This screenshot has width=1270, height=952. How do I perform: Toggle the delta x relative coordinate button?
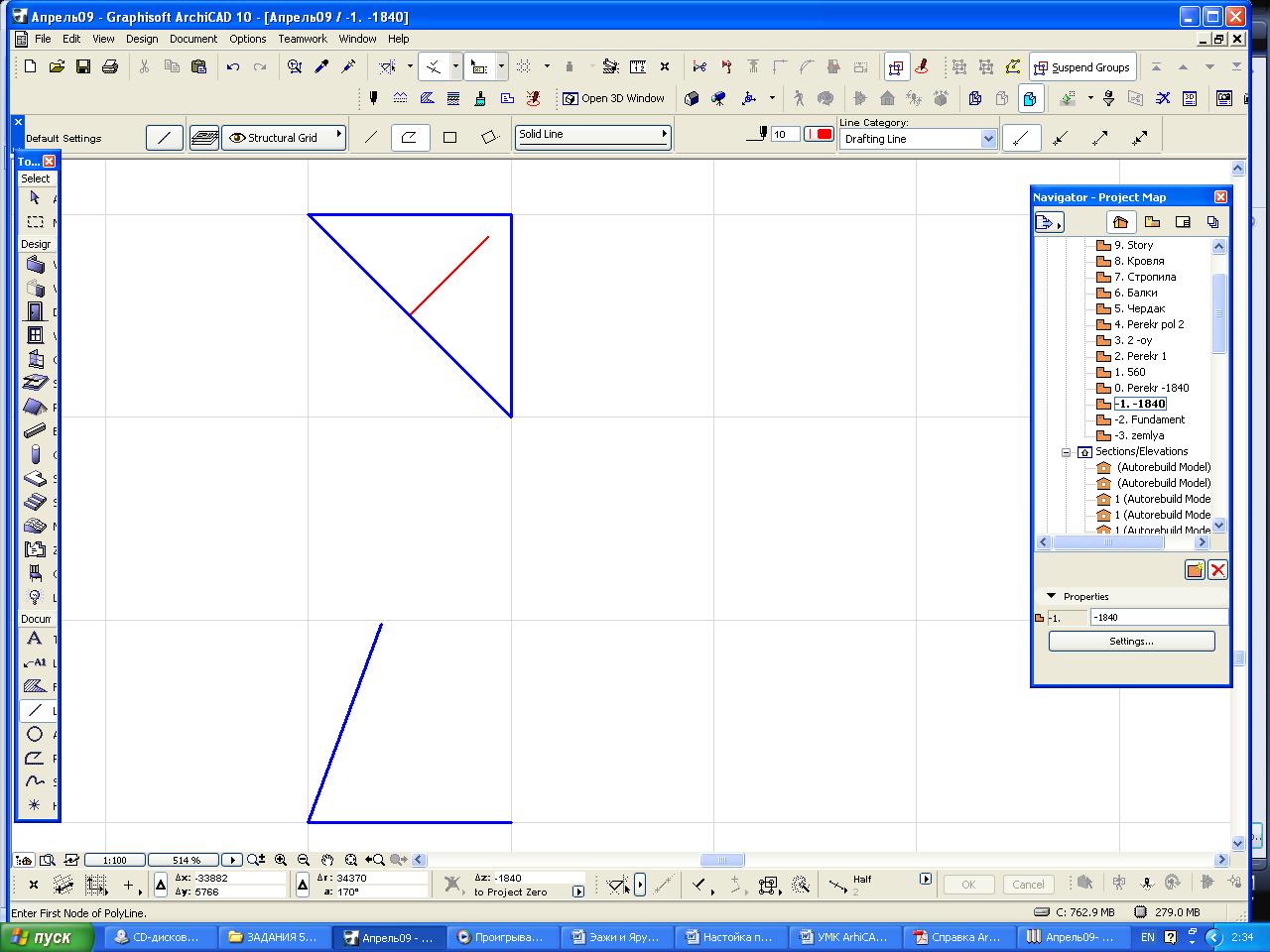[x=161, y=885]
